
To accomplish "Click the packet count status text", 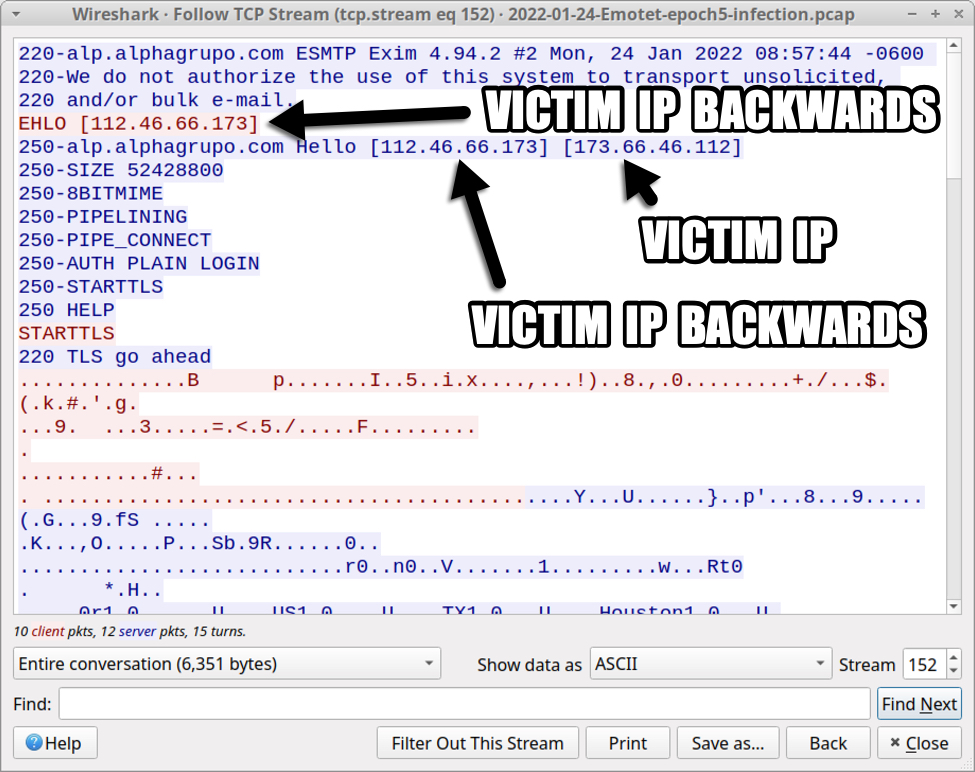I will coord(129,631).
